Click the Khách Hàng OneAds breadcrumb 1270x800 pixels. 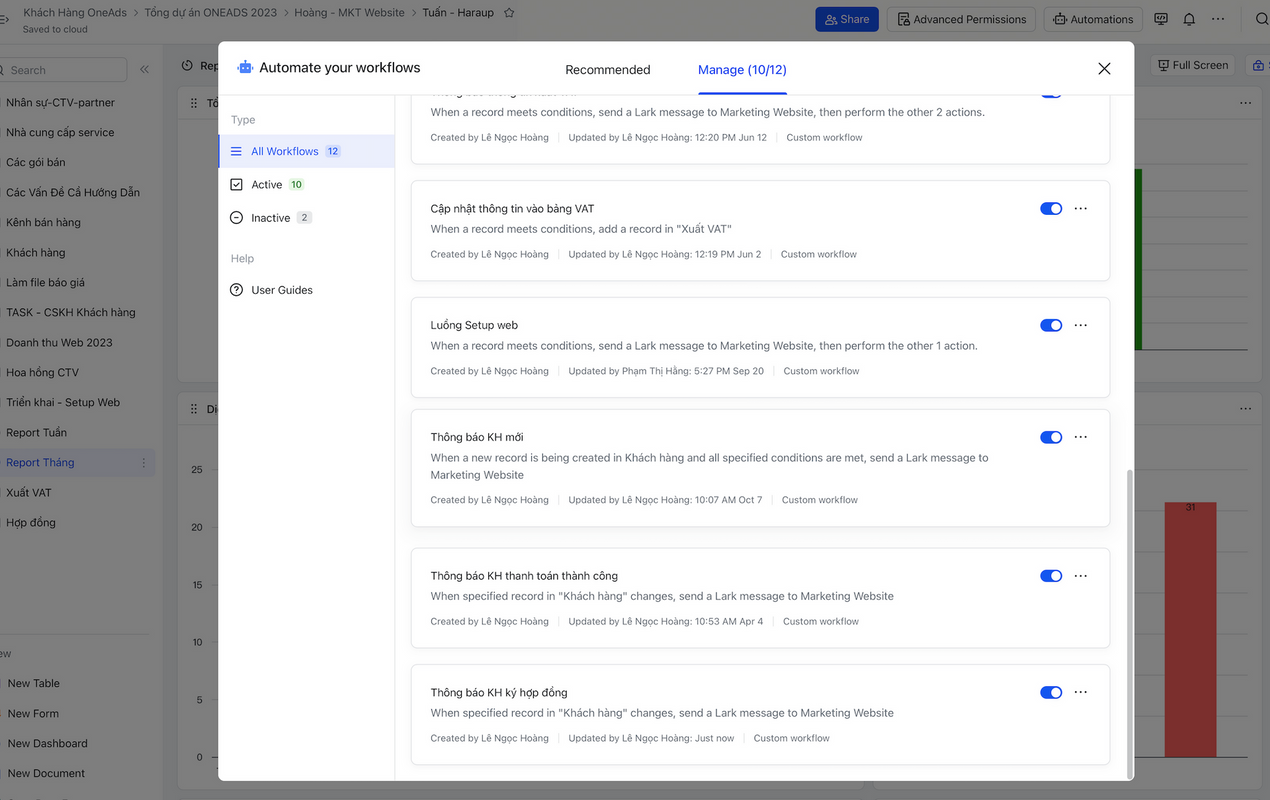[76, 13]
